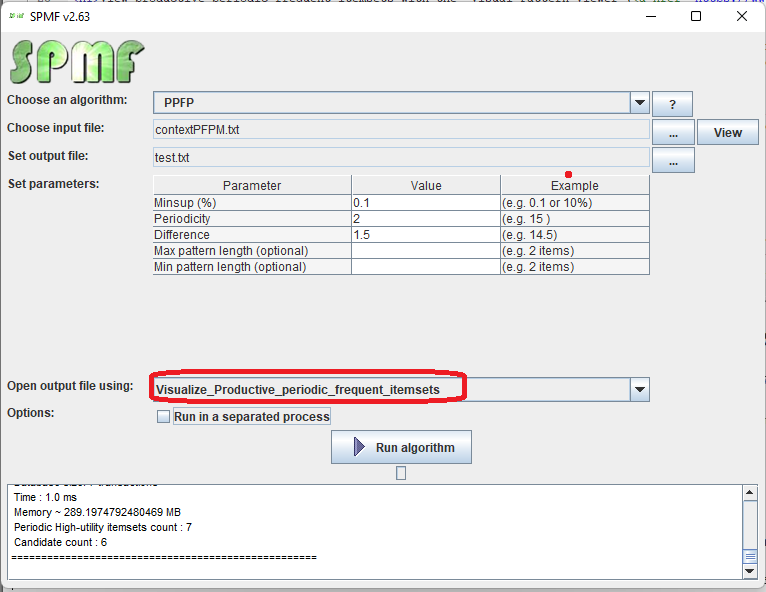Viewport: 766px width, 592px height.
Task: Click the console scrollbar up arrow
Action: click(x=750, y=492)
